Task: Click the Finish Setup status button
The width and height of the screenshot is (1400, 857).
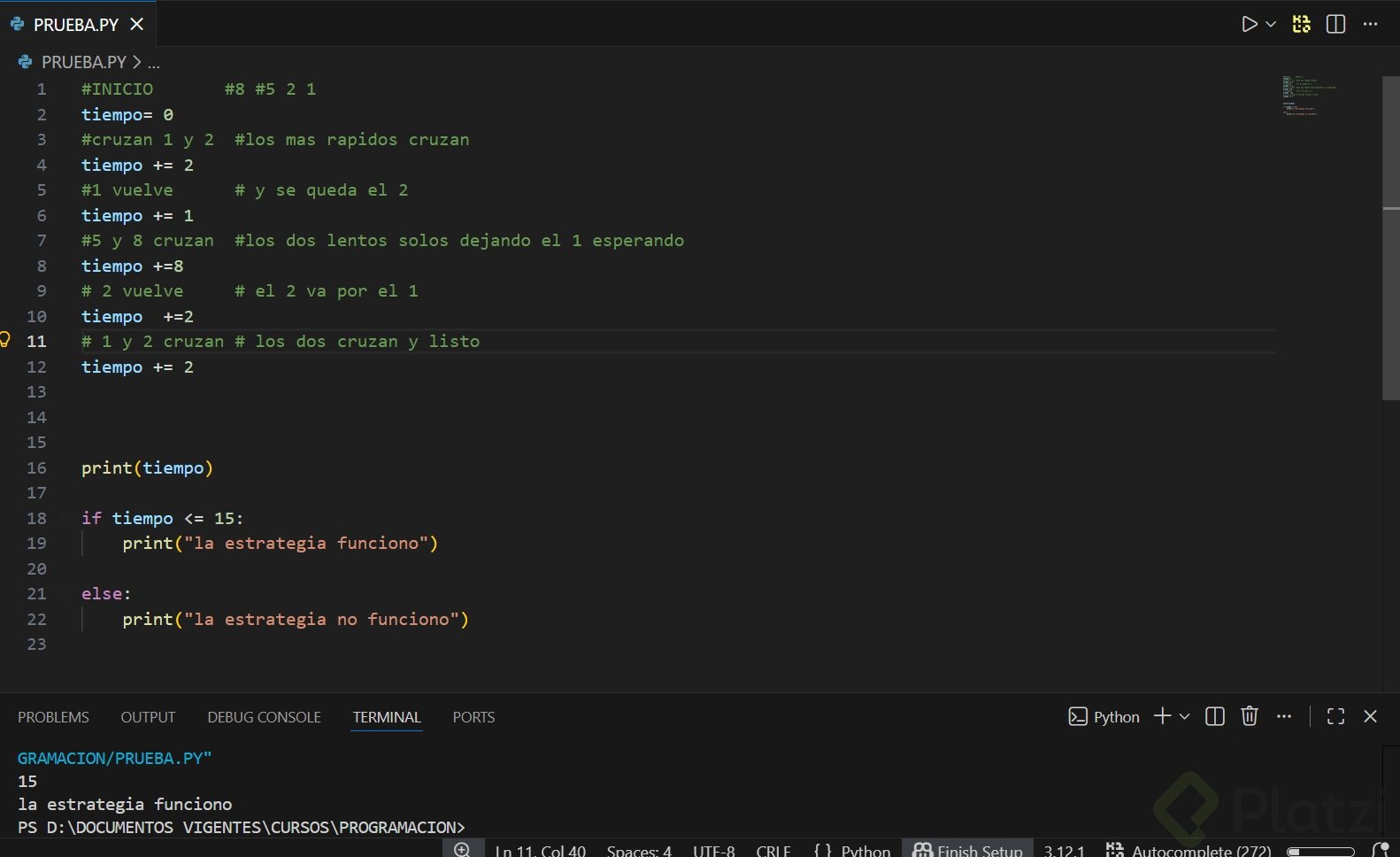Action: pyautogui.click(x=967, y=850)
